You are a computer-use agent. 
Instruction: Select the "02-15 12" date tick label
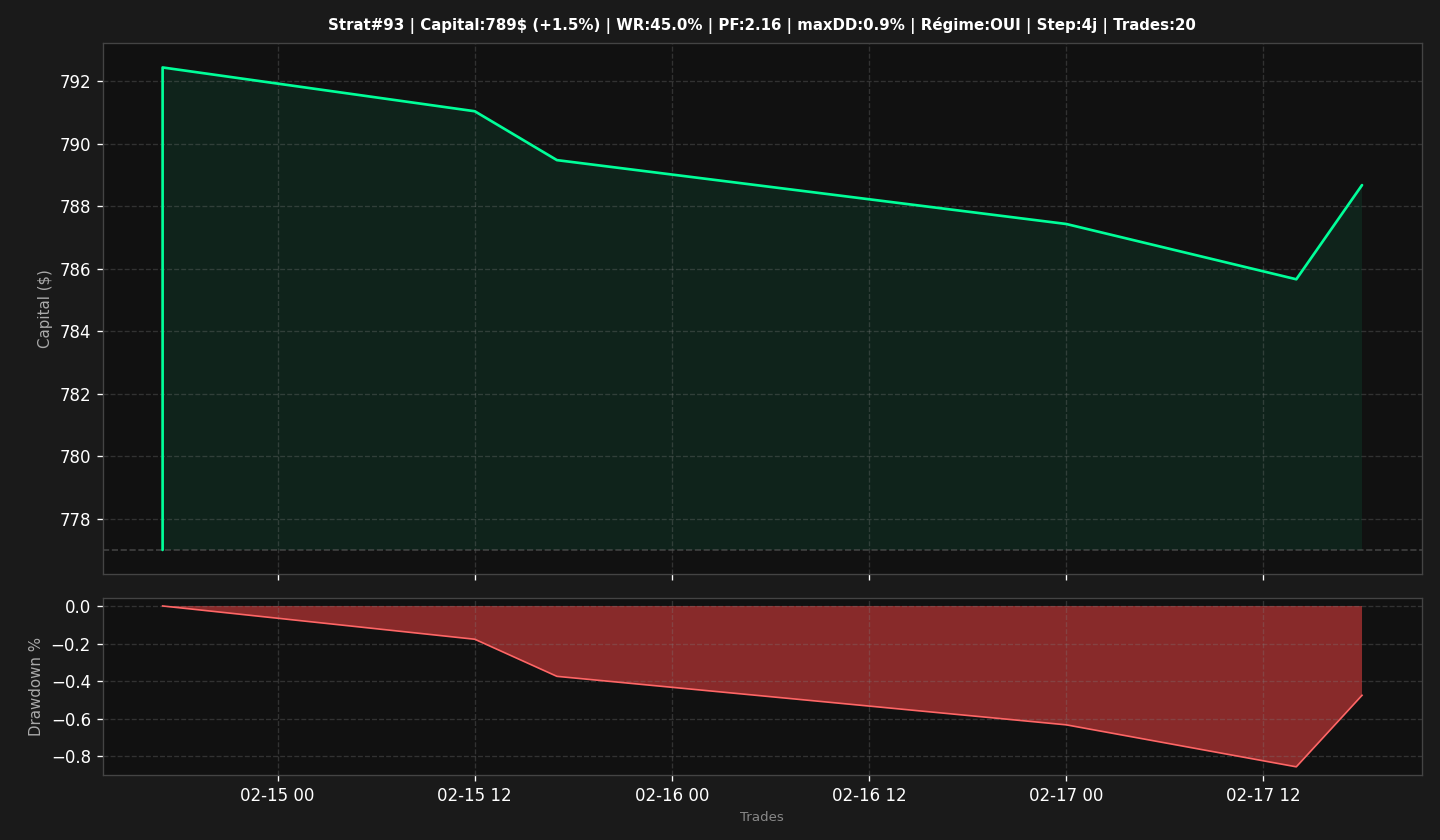pos(474,796)
